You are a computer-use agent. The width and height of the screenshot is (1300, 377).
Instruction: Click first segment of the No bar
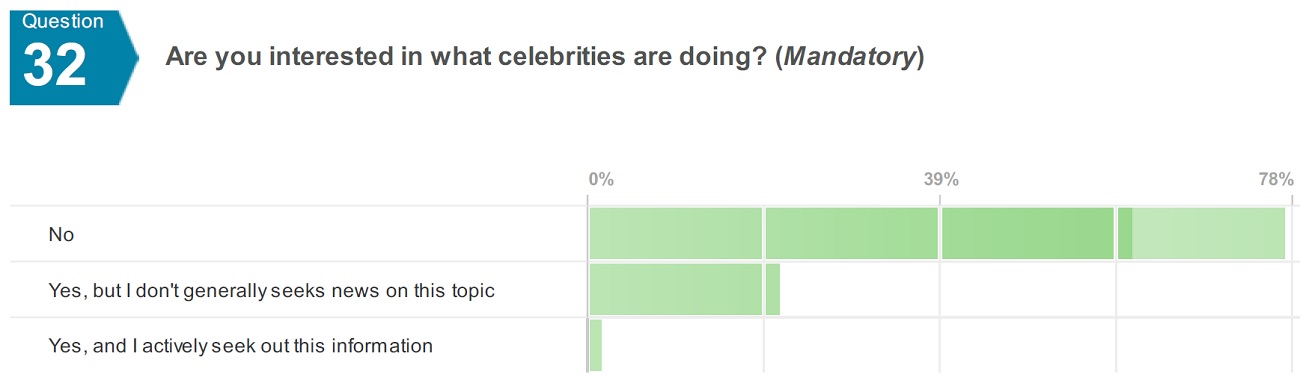[676, 234]
